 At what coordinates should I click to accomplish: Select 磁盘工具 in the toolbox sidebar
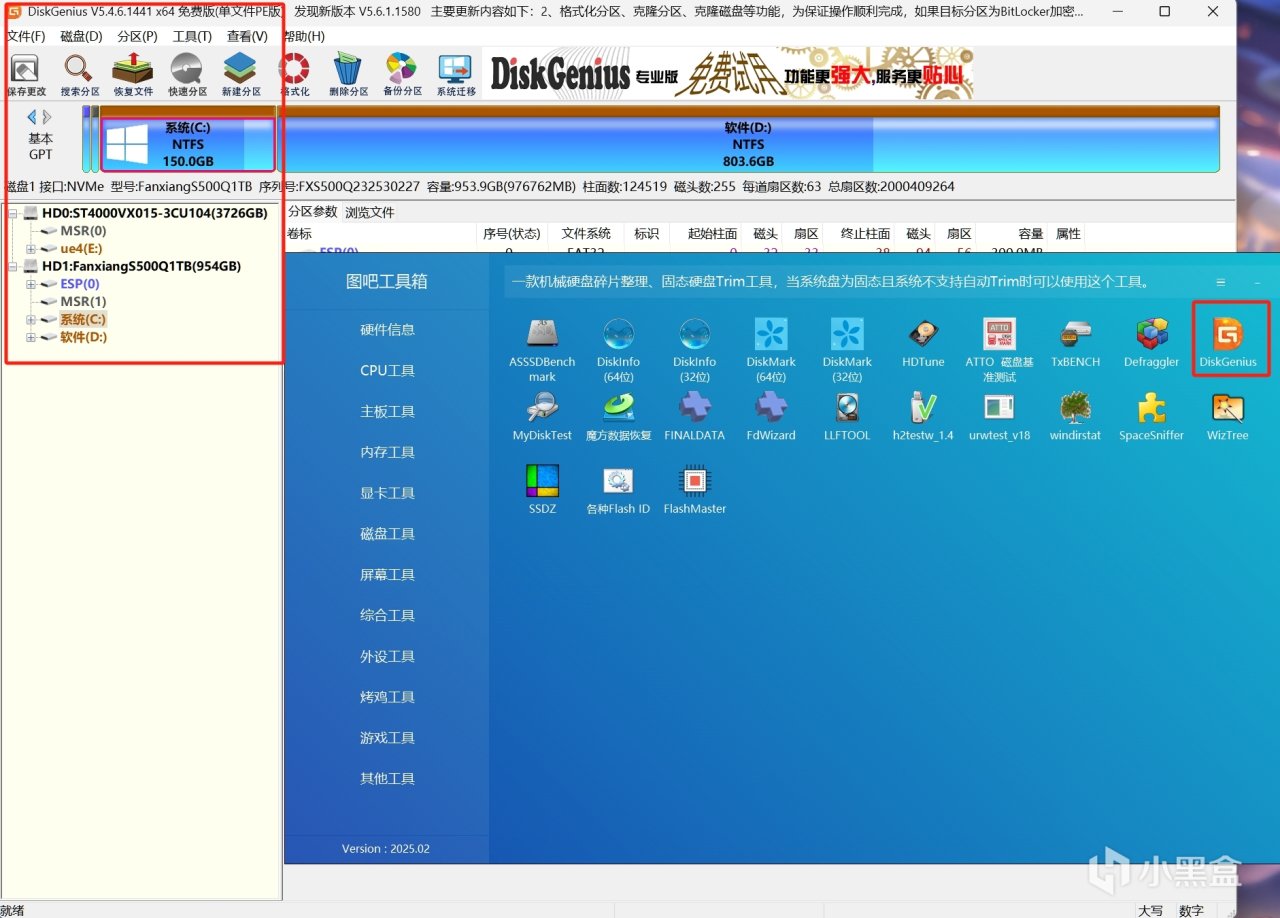pos(387,534)
